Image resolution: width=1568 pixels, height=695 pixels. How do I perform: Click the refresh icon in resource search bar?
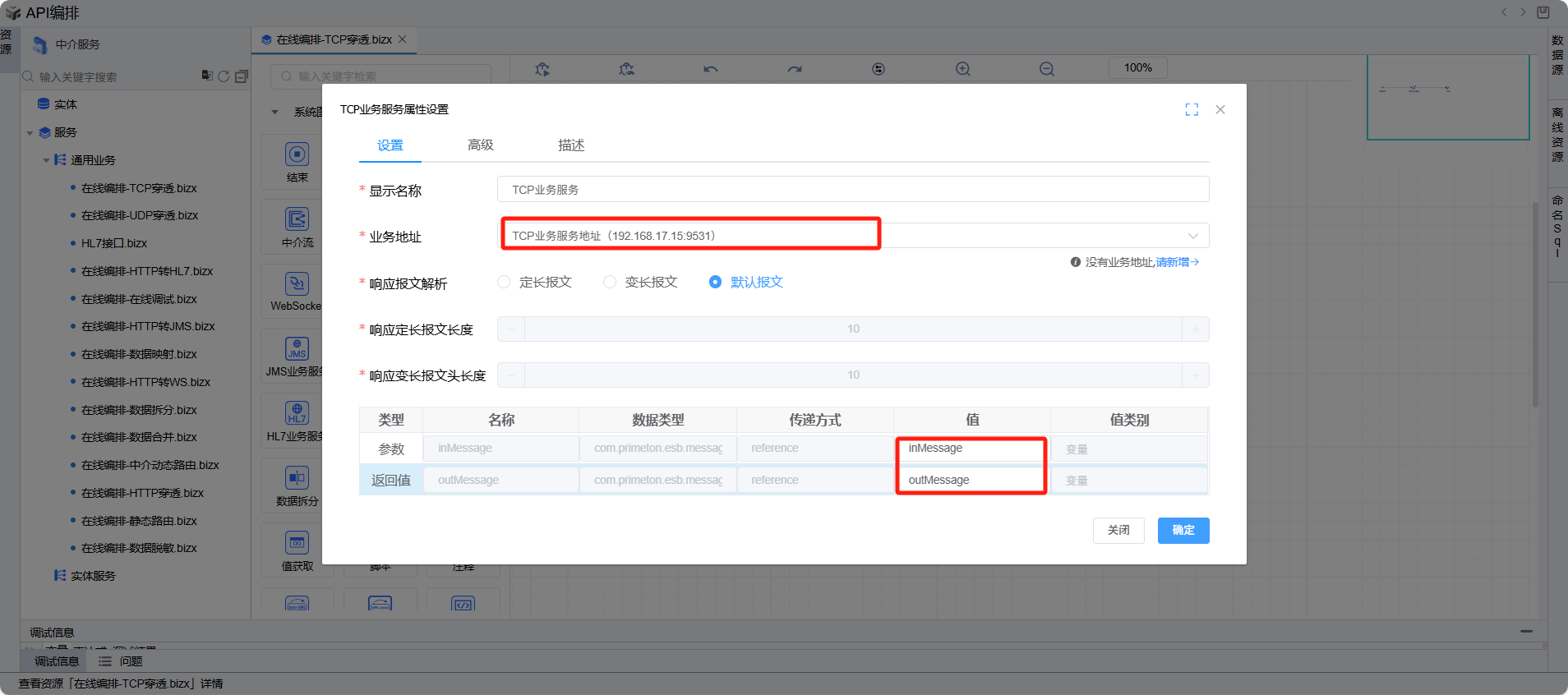click(224, 76)
